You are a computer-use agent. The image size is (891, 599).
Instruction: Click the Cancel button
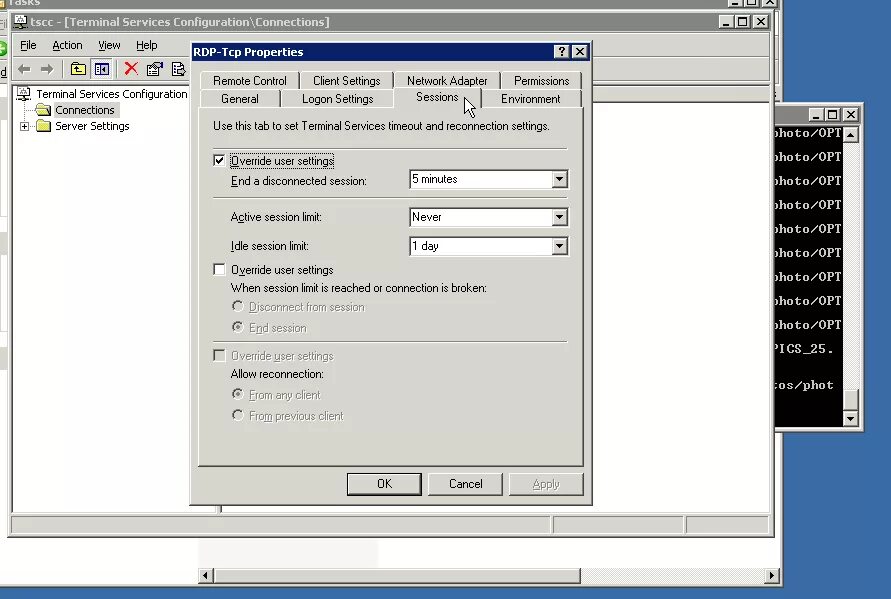pos(465,484)
